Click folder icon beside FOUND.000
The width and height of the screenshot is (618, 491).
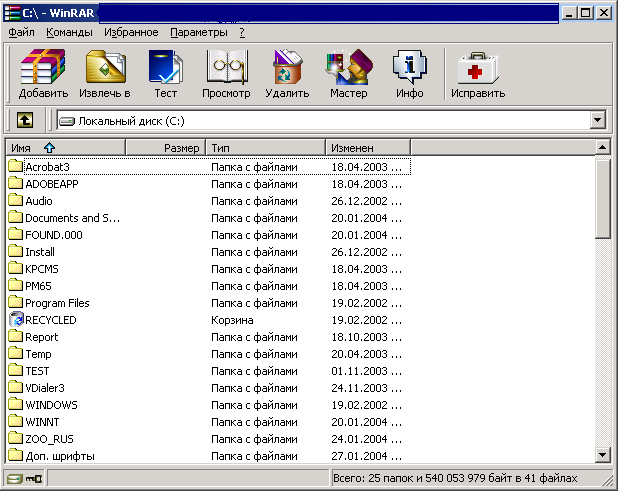pyautogui.click(x=15, y=234)
